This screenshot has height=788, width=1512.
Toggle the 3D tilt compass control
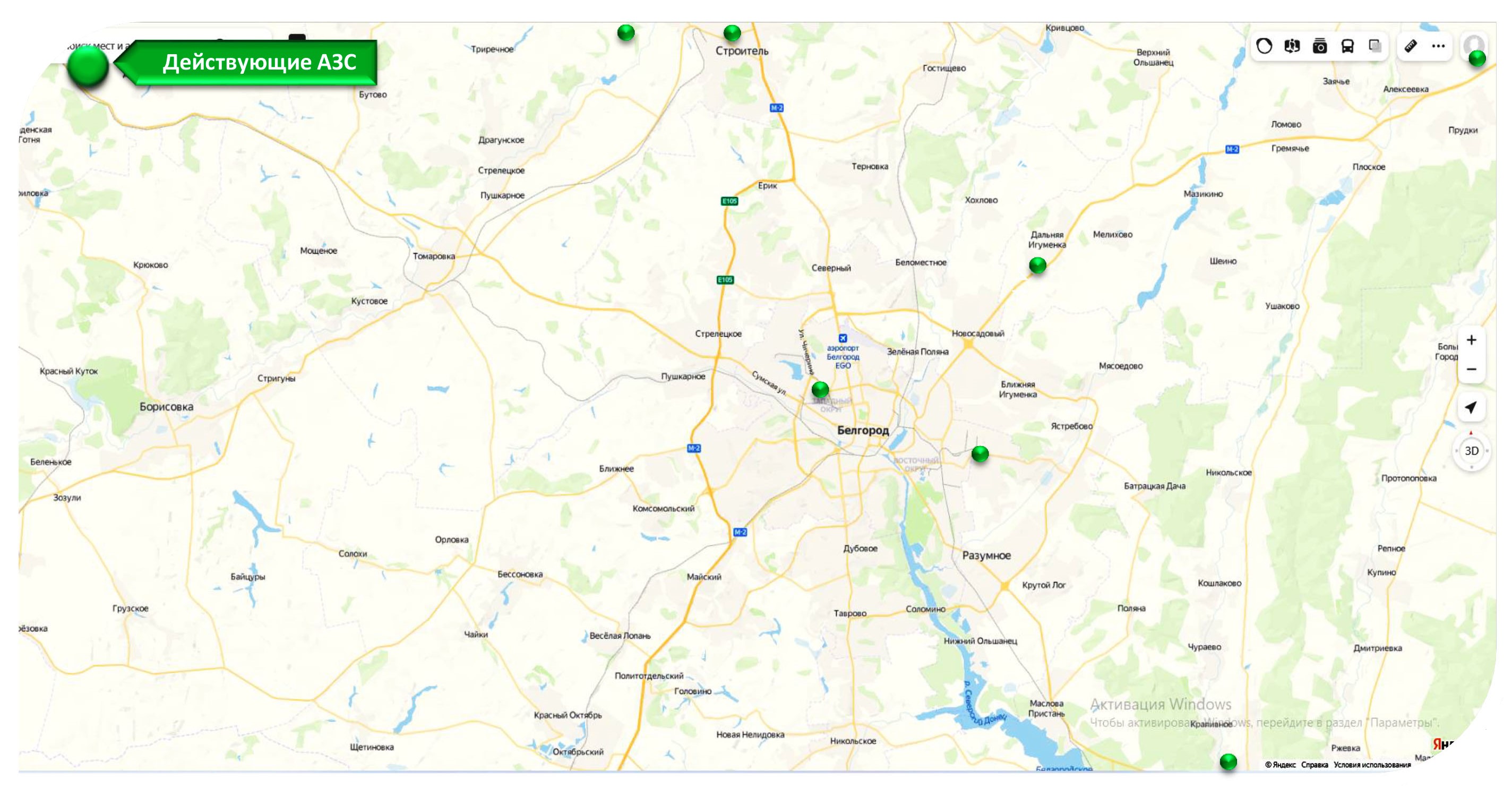point(1472,450)
